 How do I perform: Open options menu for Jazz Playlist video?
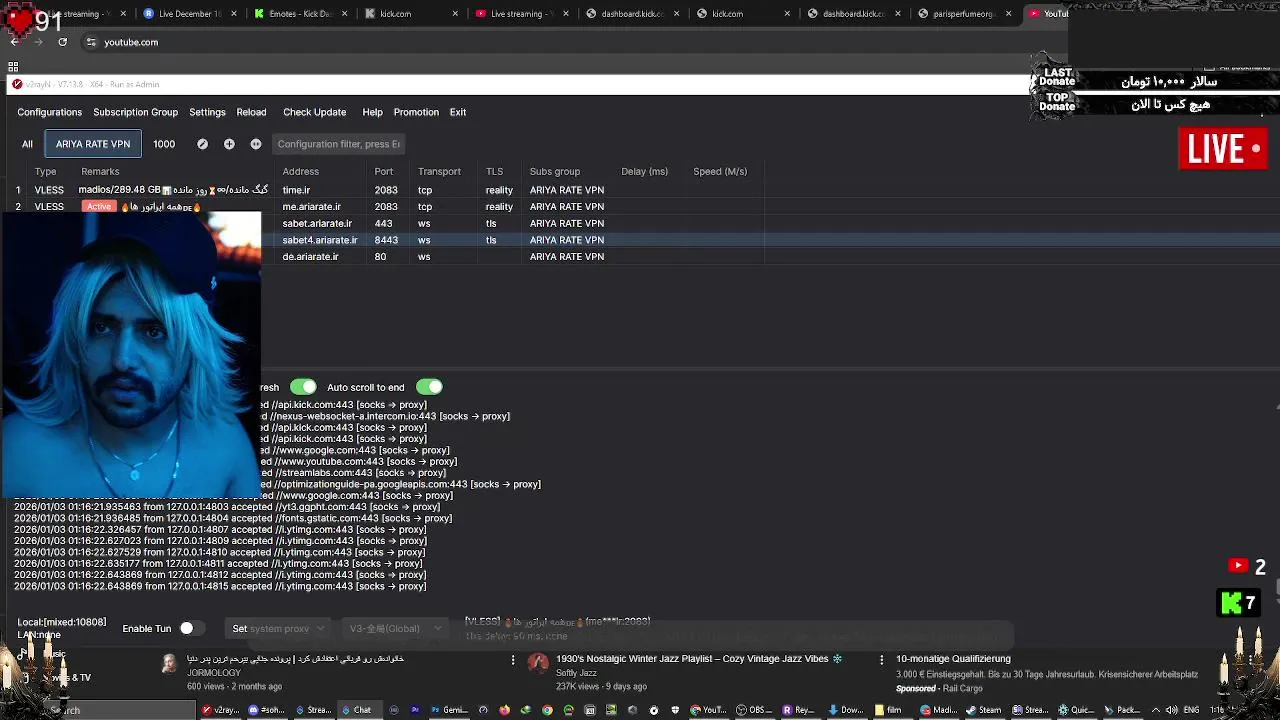881,660
